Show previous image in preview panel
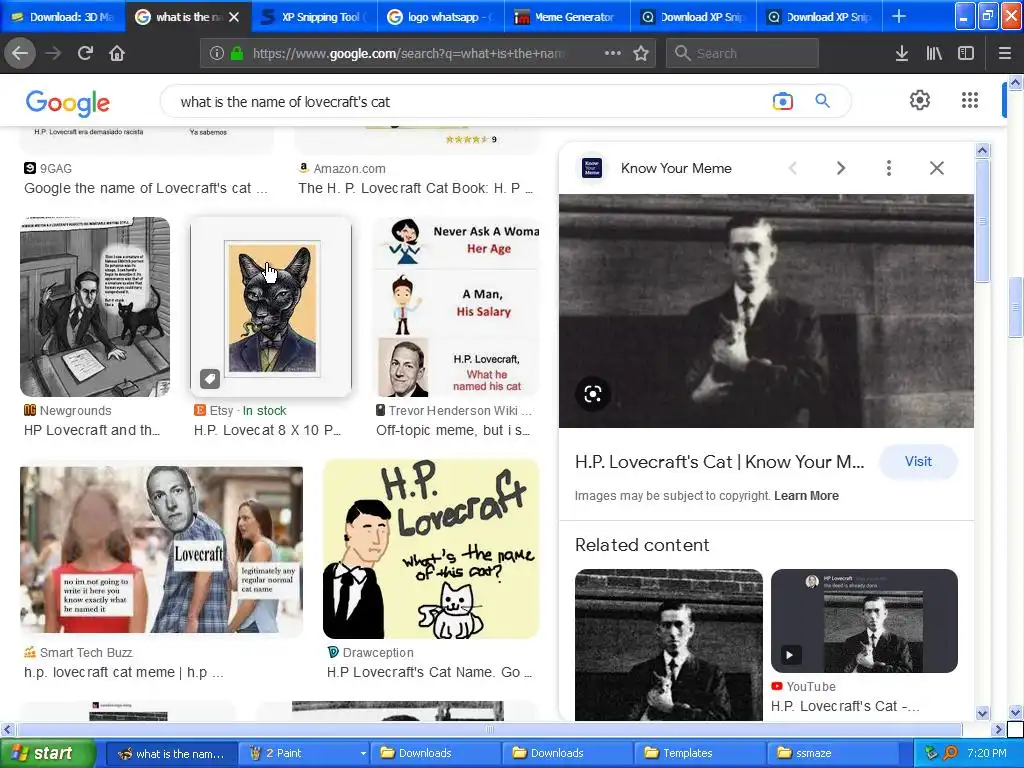Image resolution: width=1024 pixels, height=768 pixels. (792, 168)
